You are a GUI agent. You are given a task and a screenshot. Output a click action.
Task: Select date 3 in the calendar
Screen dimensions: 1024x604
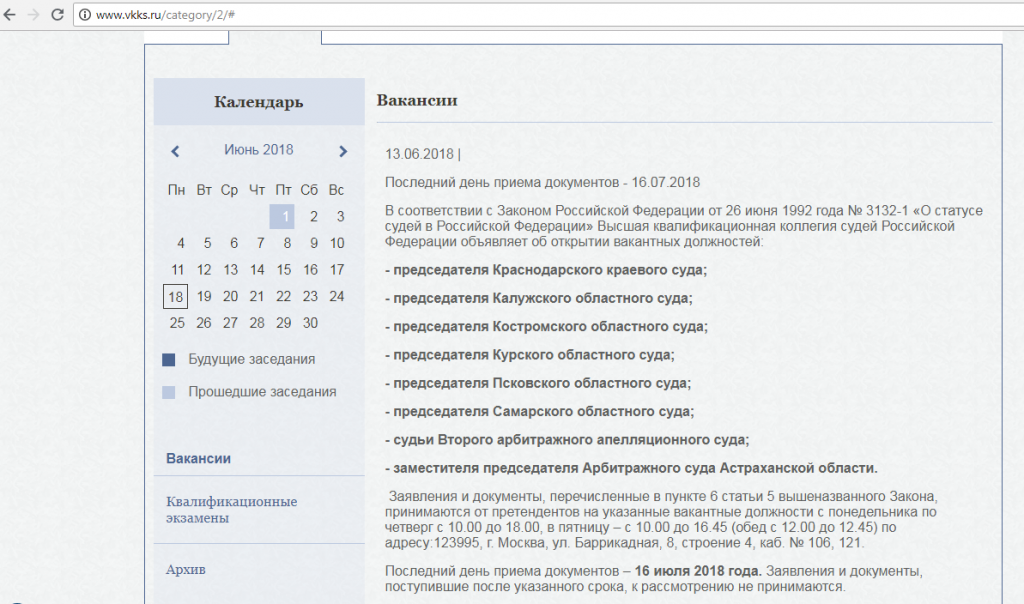[x=340, y=216]
